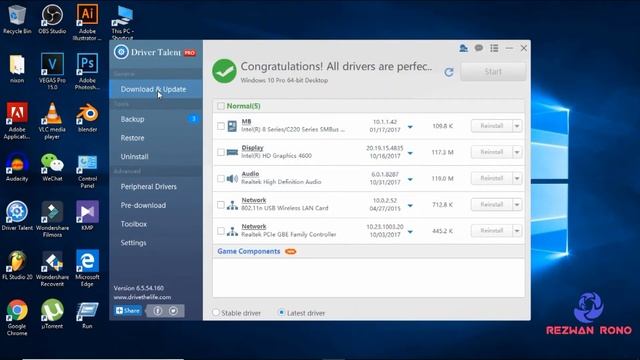The image size is (640, 360).
Task: Open Audio Reinstall button dropdown arrow
Action: click(x=517, y=178)
